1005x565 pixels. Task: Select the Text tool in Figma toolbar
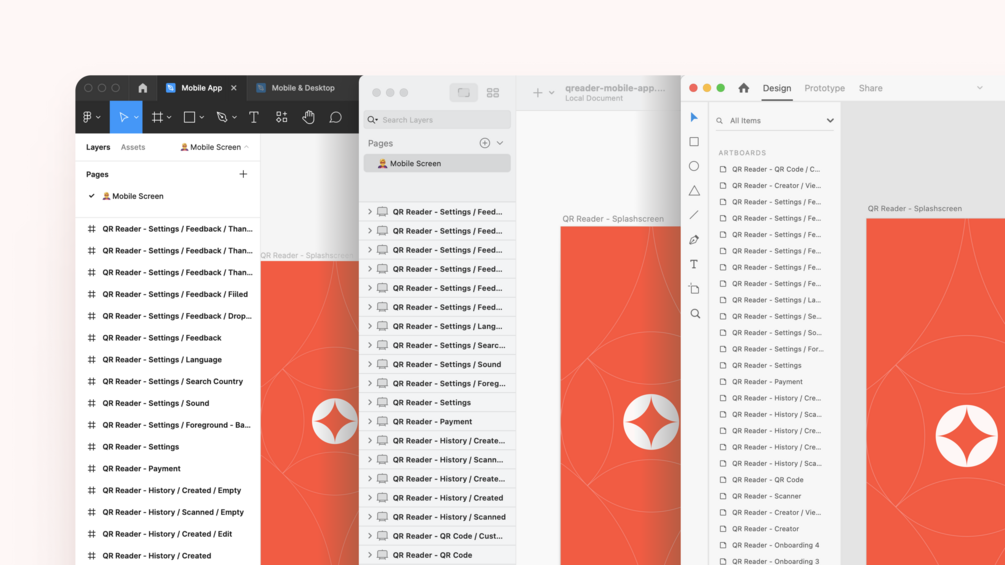coord(254,117)
